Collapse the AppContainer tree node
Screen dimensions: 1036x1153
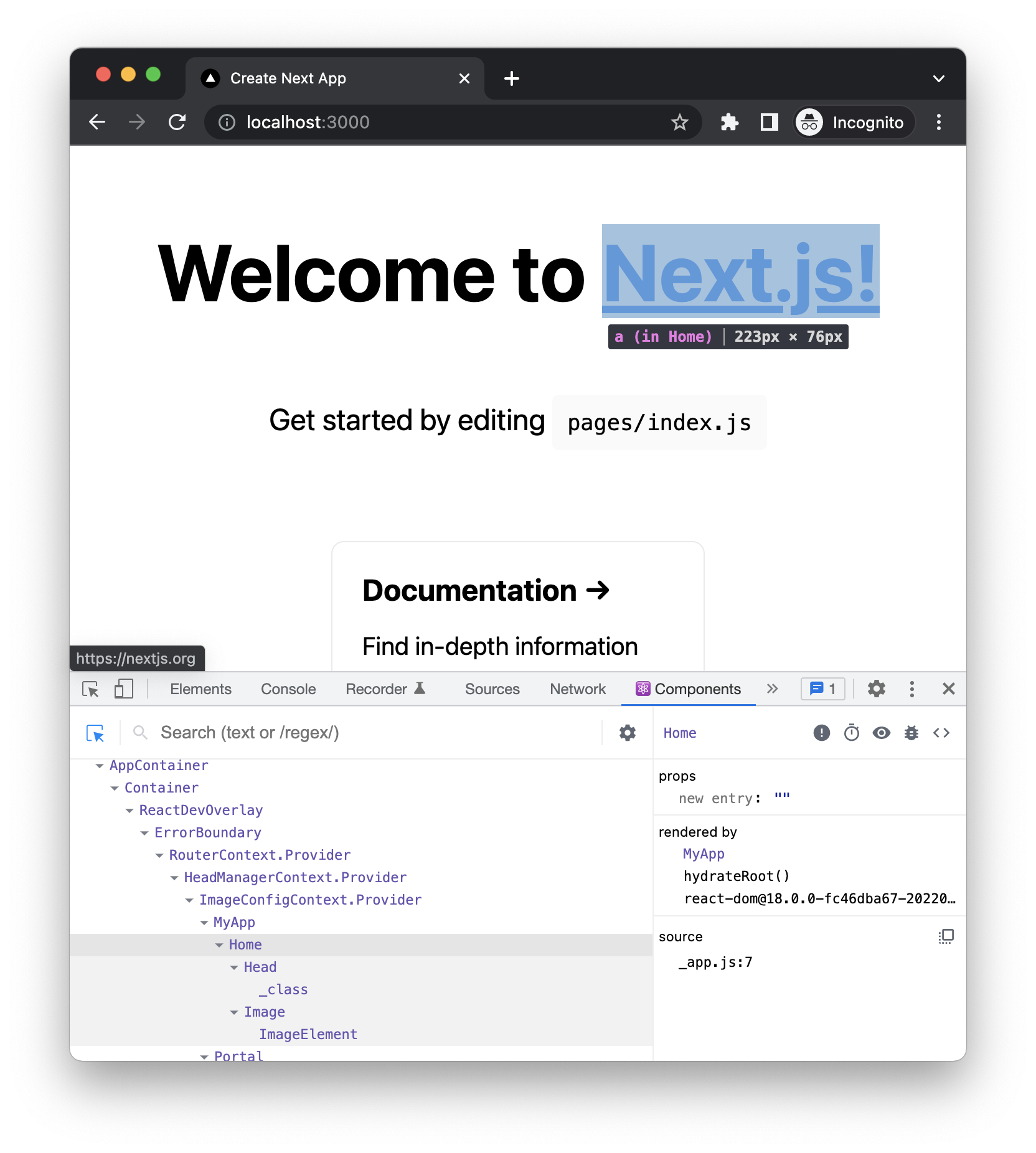(x=99, y=766)
